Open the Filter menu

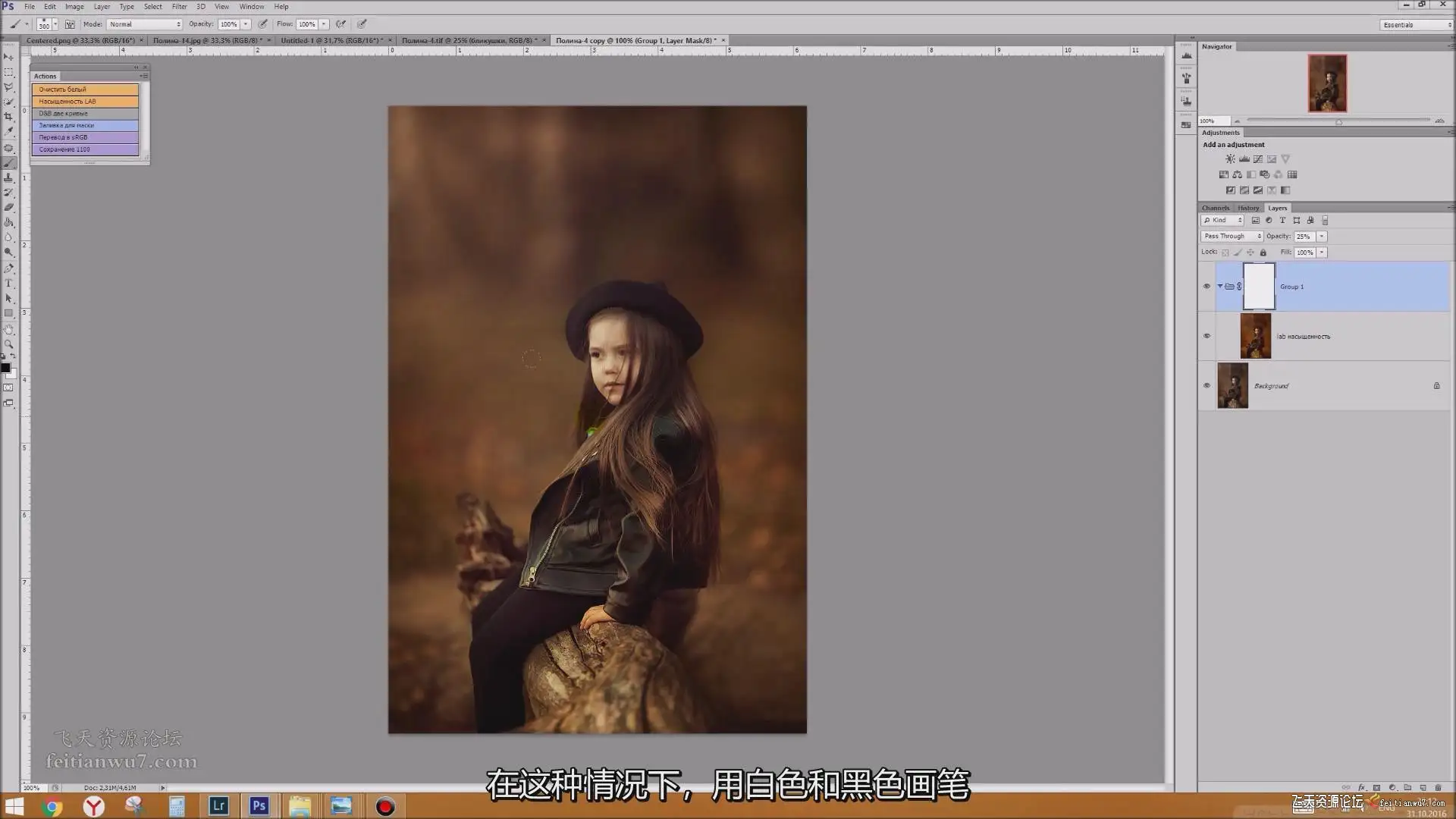click(179, 6)
